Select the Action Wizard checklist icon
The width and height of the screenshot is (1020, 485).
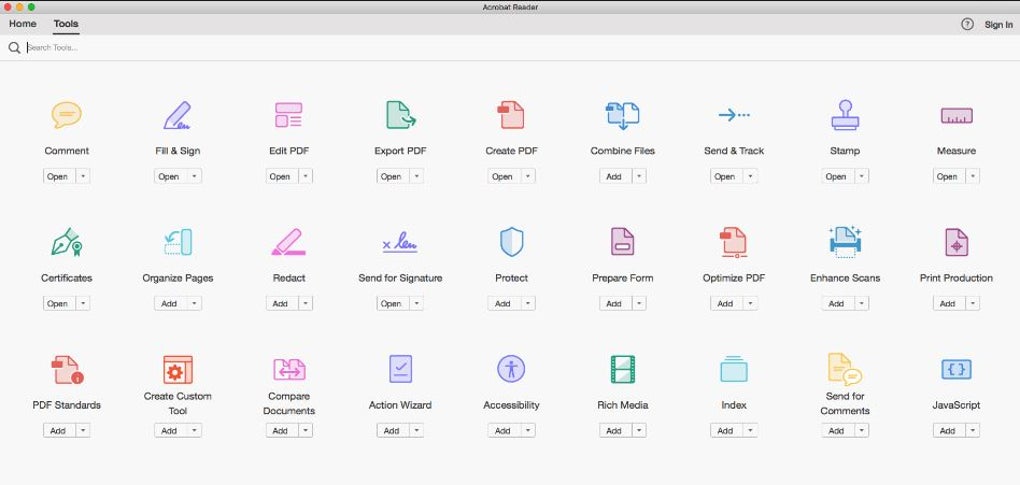pyautogui.click(x=400, y=369)
